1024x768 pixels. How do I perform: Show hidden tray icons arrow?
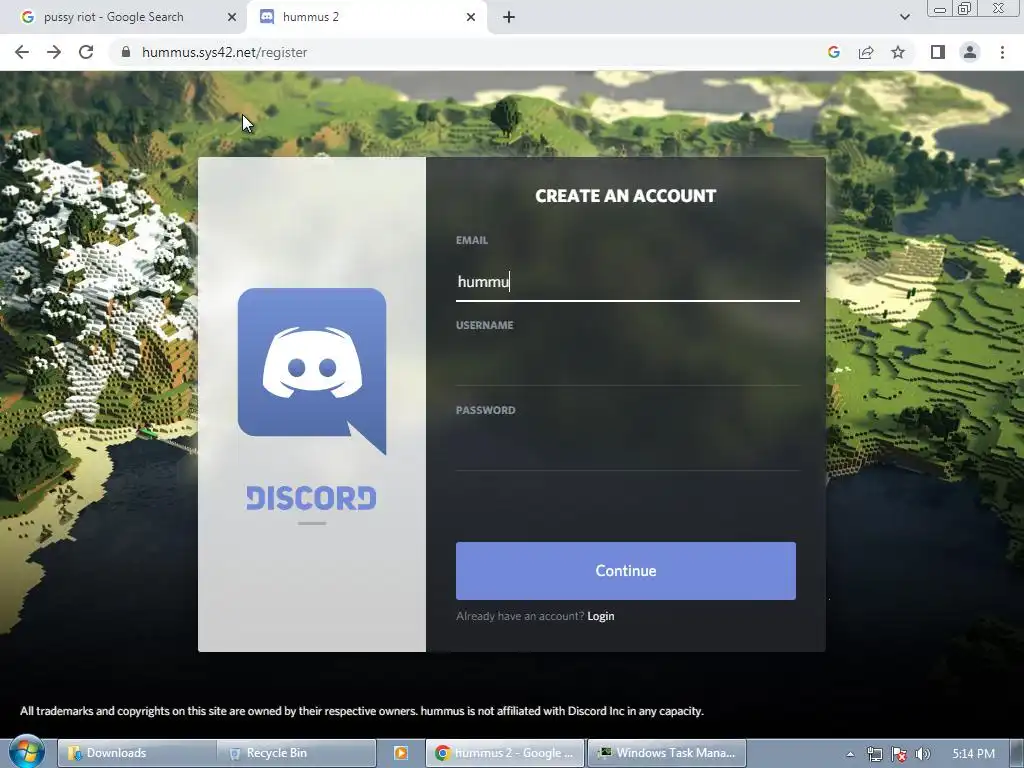[850, 754]
